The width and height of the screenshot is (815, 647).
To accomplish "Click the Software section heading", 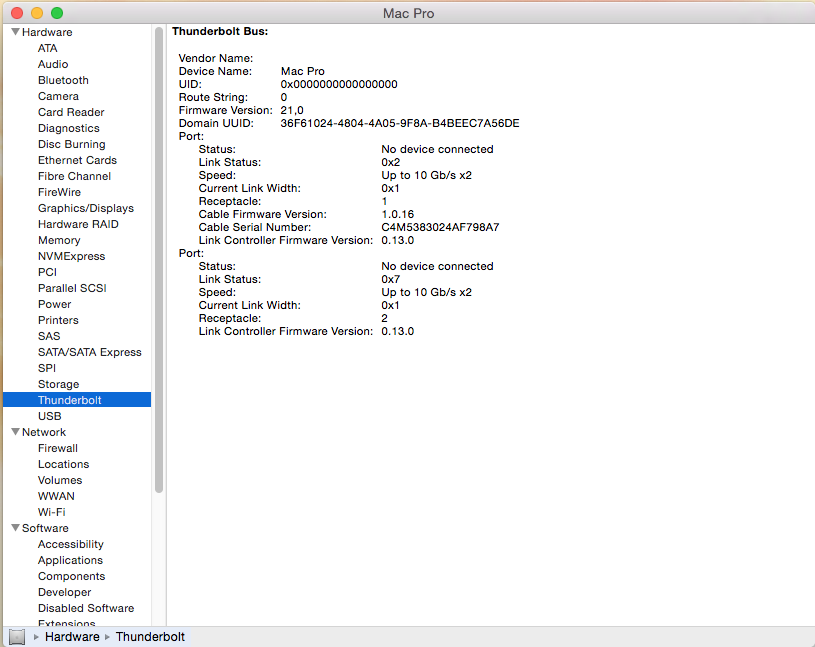I will 45,528.
